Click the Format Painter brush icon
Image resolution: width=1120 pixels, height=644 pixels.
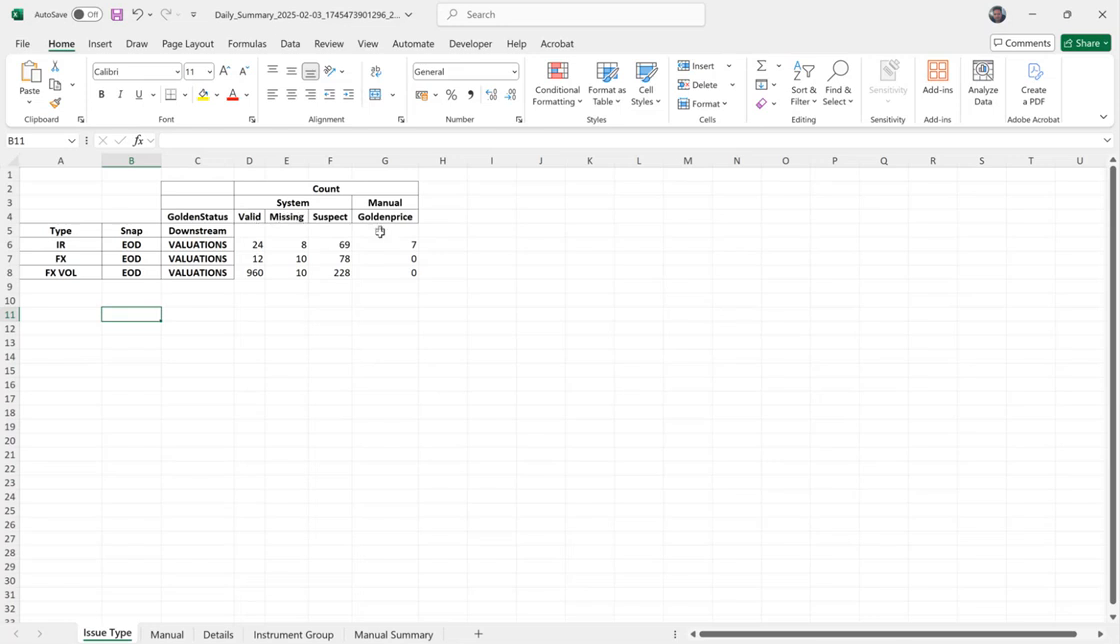tap(55, 104)
